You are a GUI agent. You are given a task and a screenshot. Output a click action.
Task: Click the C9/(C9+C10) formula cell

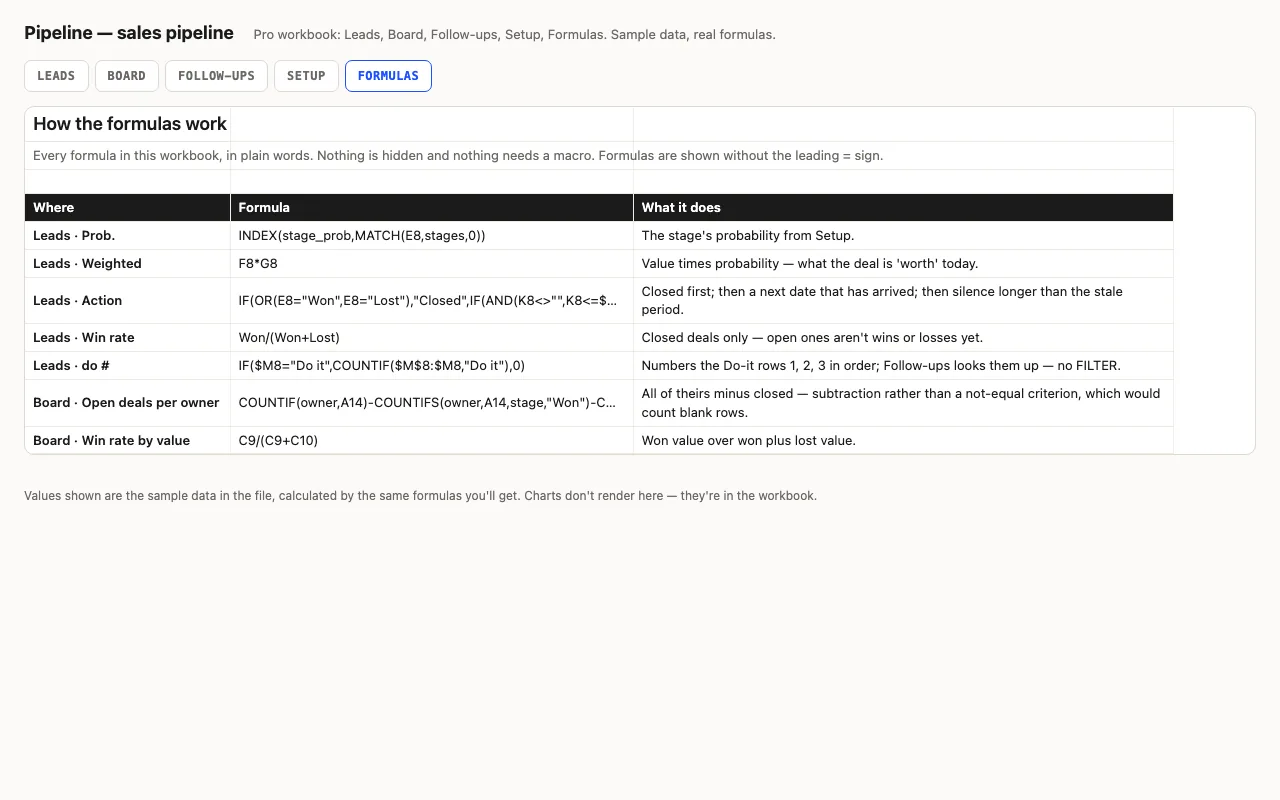[432, 440]
